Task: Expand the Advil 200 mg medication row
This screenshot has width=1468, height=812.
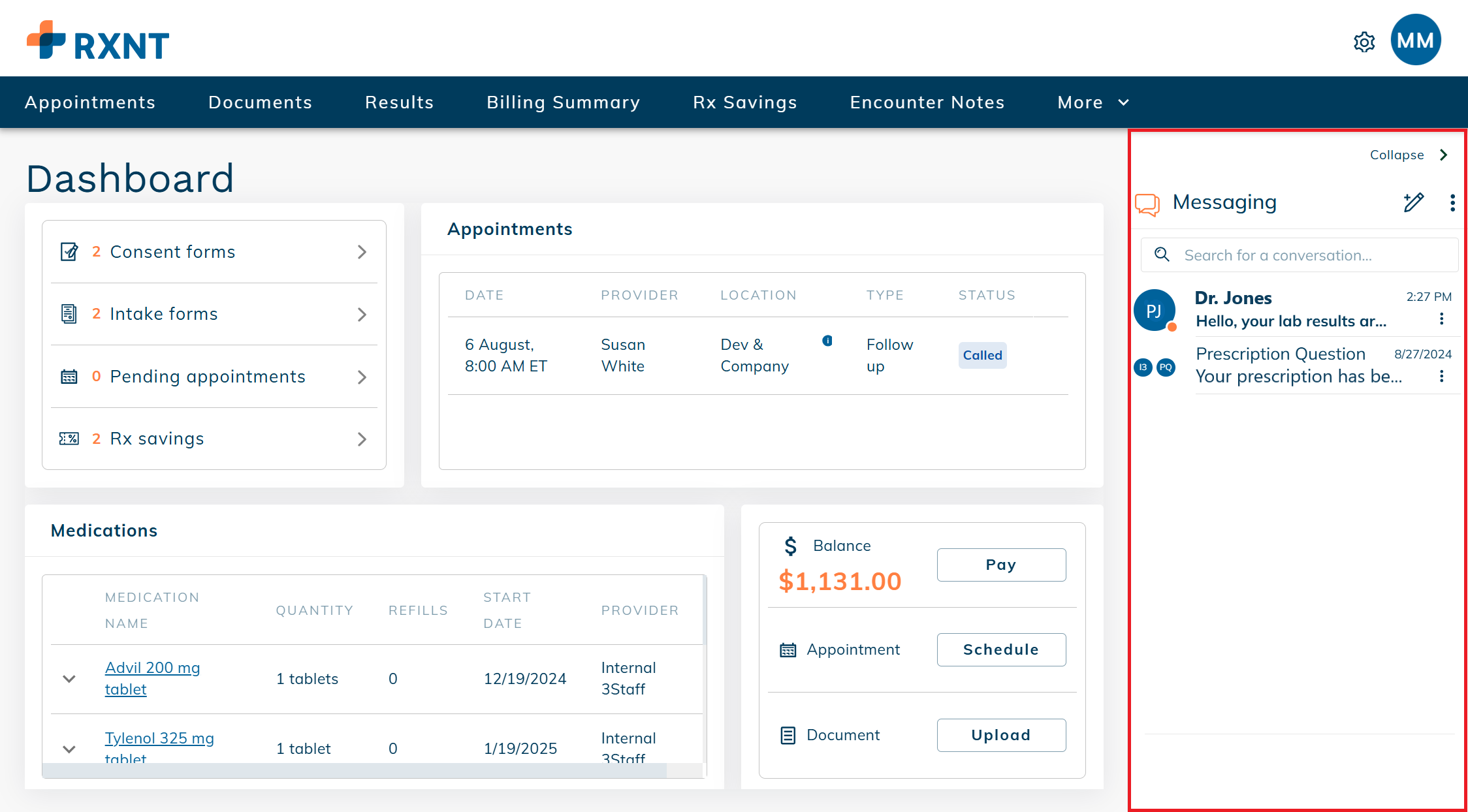Action: tap(69, 679)
